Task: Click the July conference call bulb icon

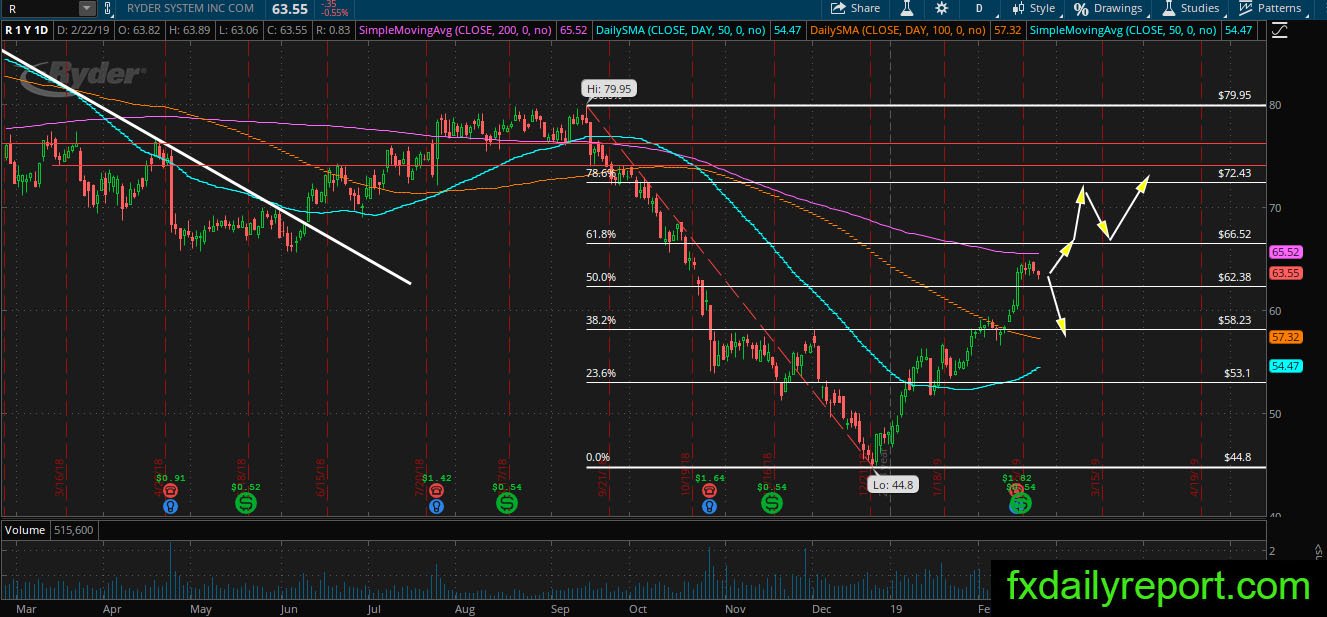Action: 435,507
